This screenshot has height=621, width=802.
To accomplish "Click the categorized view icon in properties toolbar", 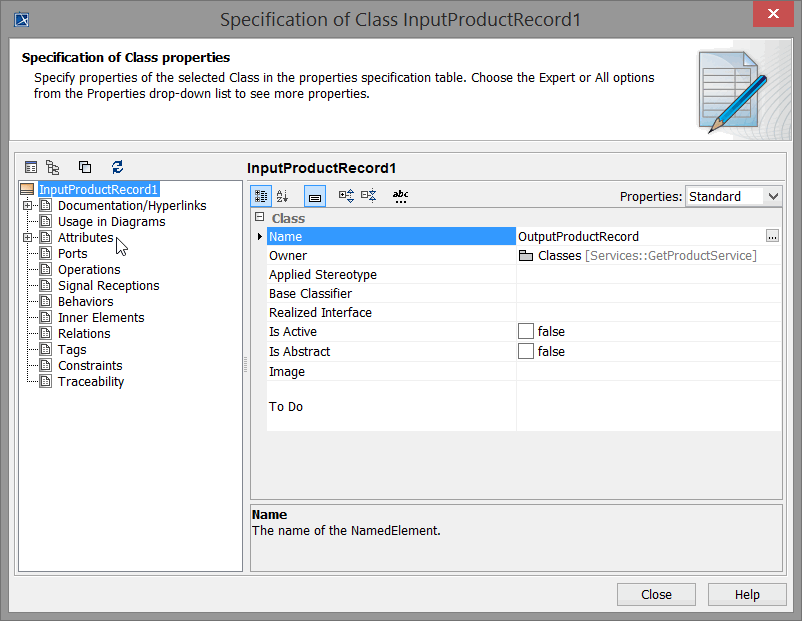I will (x=260, y=197).
